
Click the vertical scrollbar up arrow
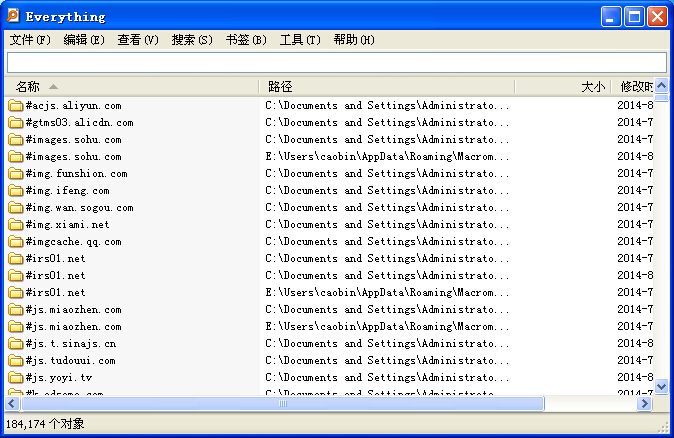click(x=662, y=86)
